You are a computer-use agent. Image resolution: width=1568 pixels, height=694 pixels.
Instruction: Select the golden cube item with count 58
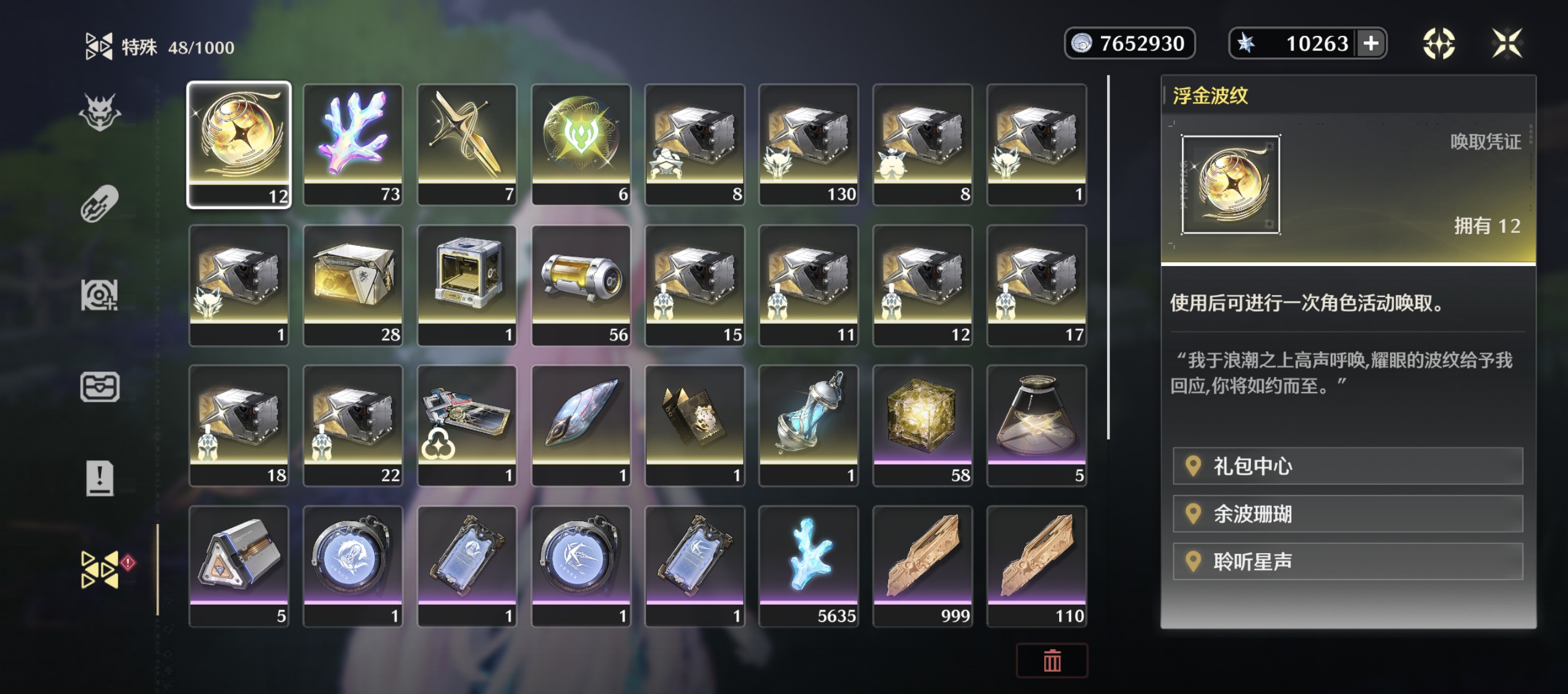point(922,426)
